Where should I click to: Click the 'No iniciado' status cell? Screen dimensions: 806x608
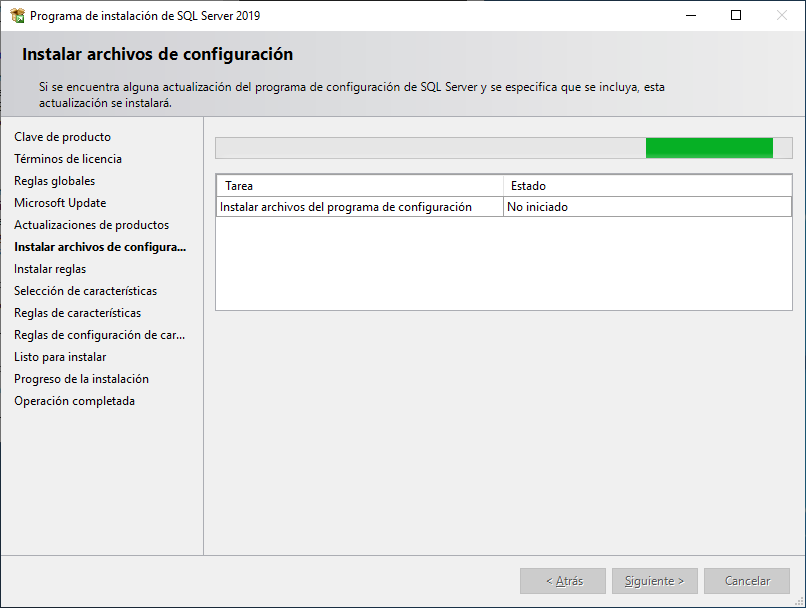[533, 207]
